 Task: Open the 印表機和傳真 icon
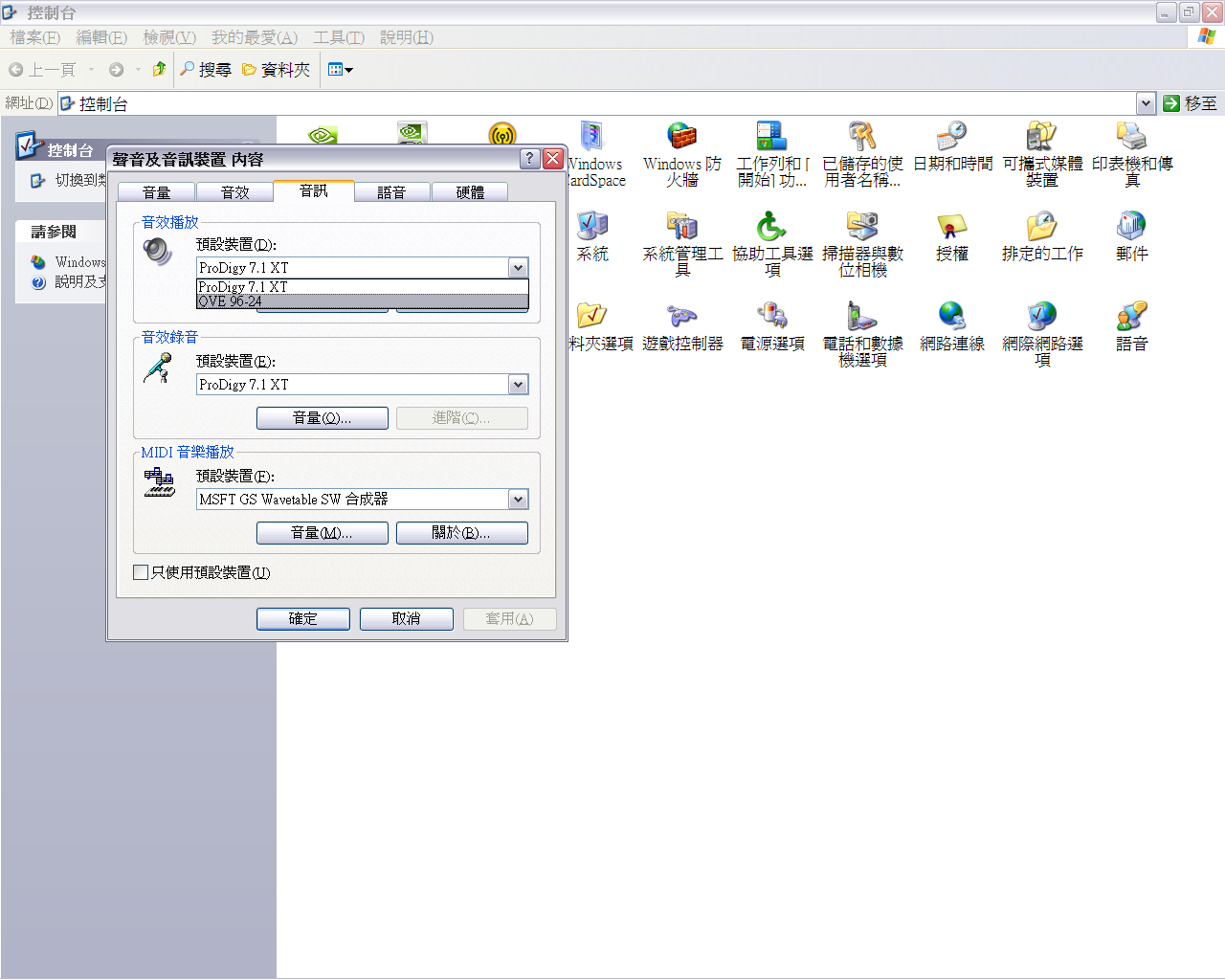point(1132,153)
